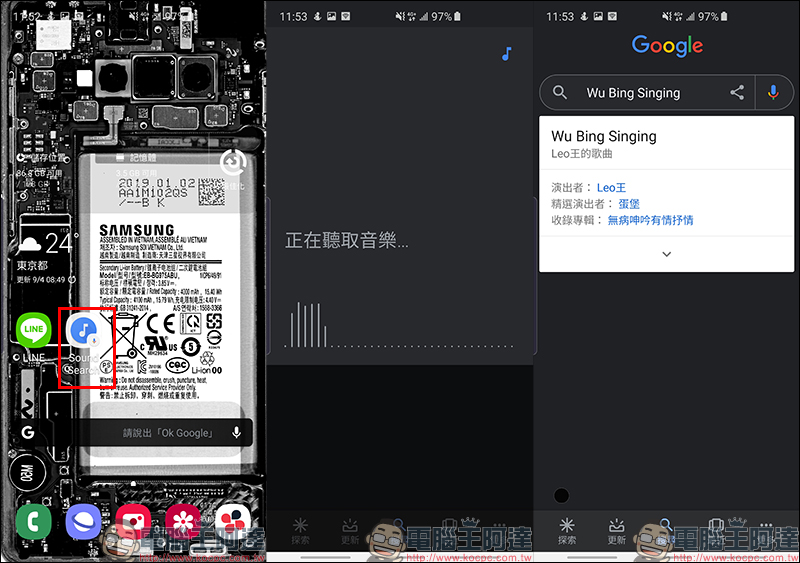Expand result card with down chevron
Viewport: 800px width, 563px height.
[666, 254]
